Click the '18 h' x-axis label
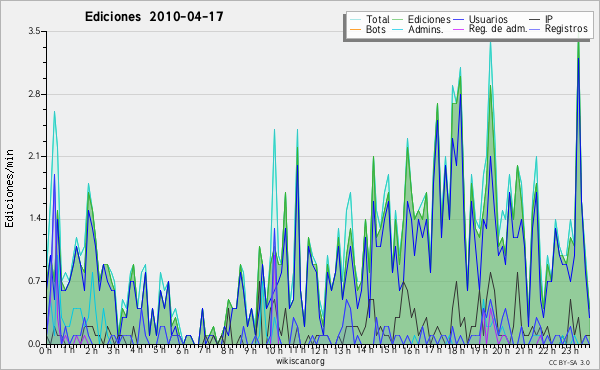 [456, 351]
